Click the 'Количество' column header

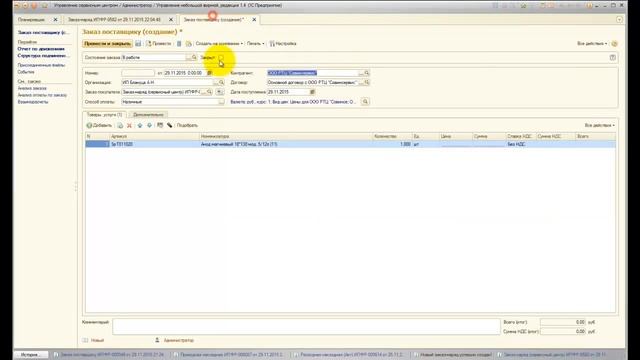pyautogui.click(x=392, y=136)
